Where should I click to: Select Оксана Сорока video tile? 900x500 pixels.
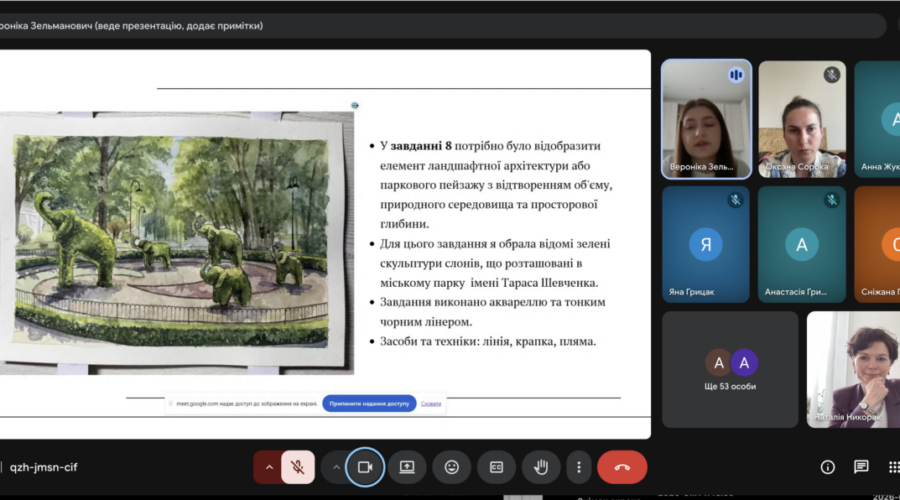tap(802, 119)
